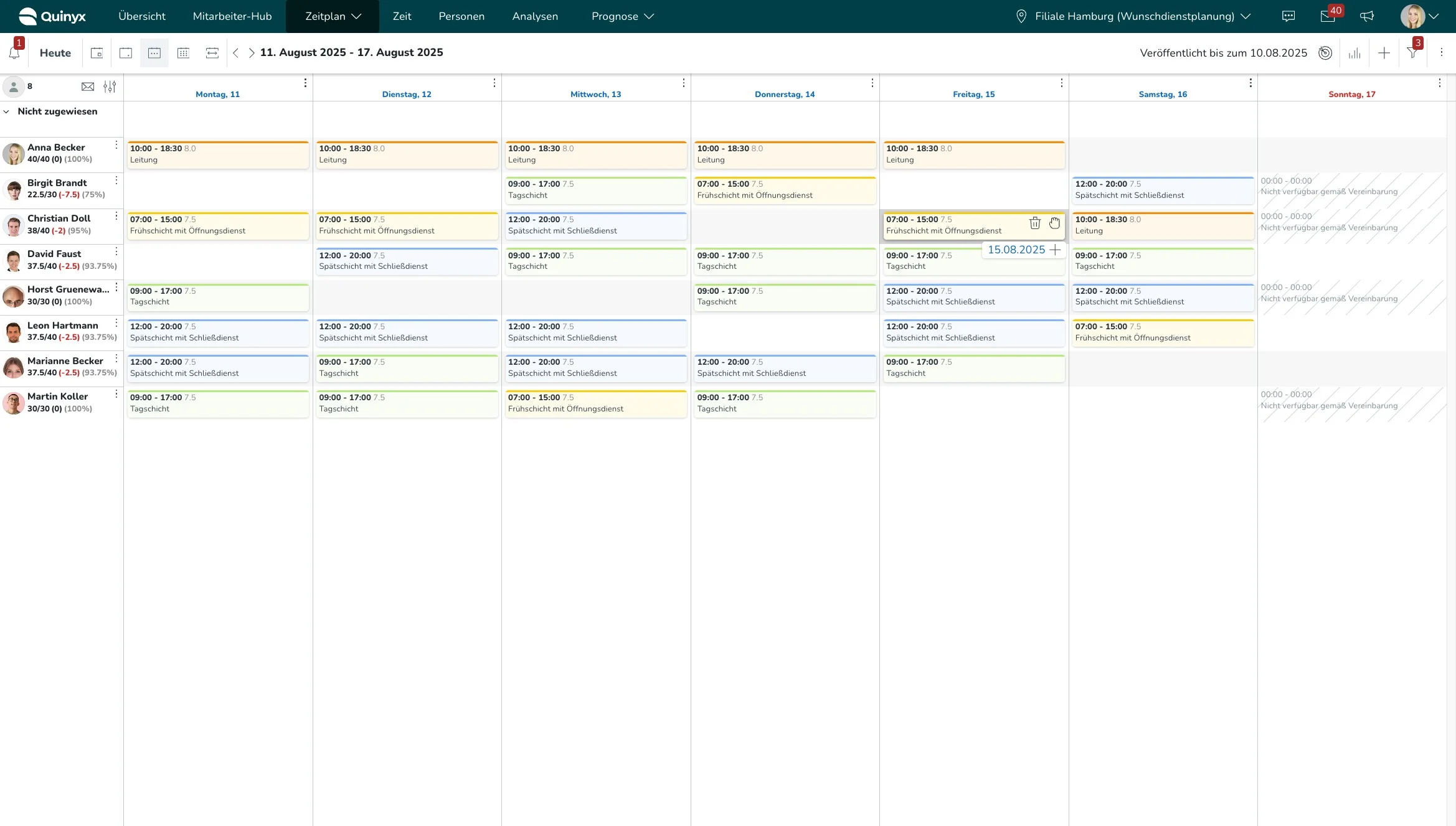Open Filiale Hamburg location dropdown
Image resolution: width=1456 pixels, height=826 pixels.
(1133, 16)
